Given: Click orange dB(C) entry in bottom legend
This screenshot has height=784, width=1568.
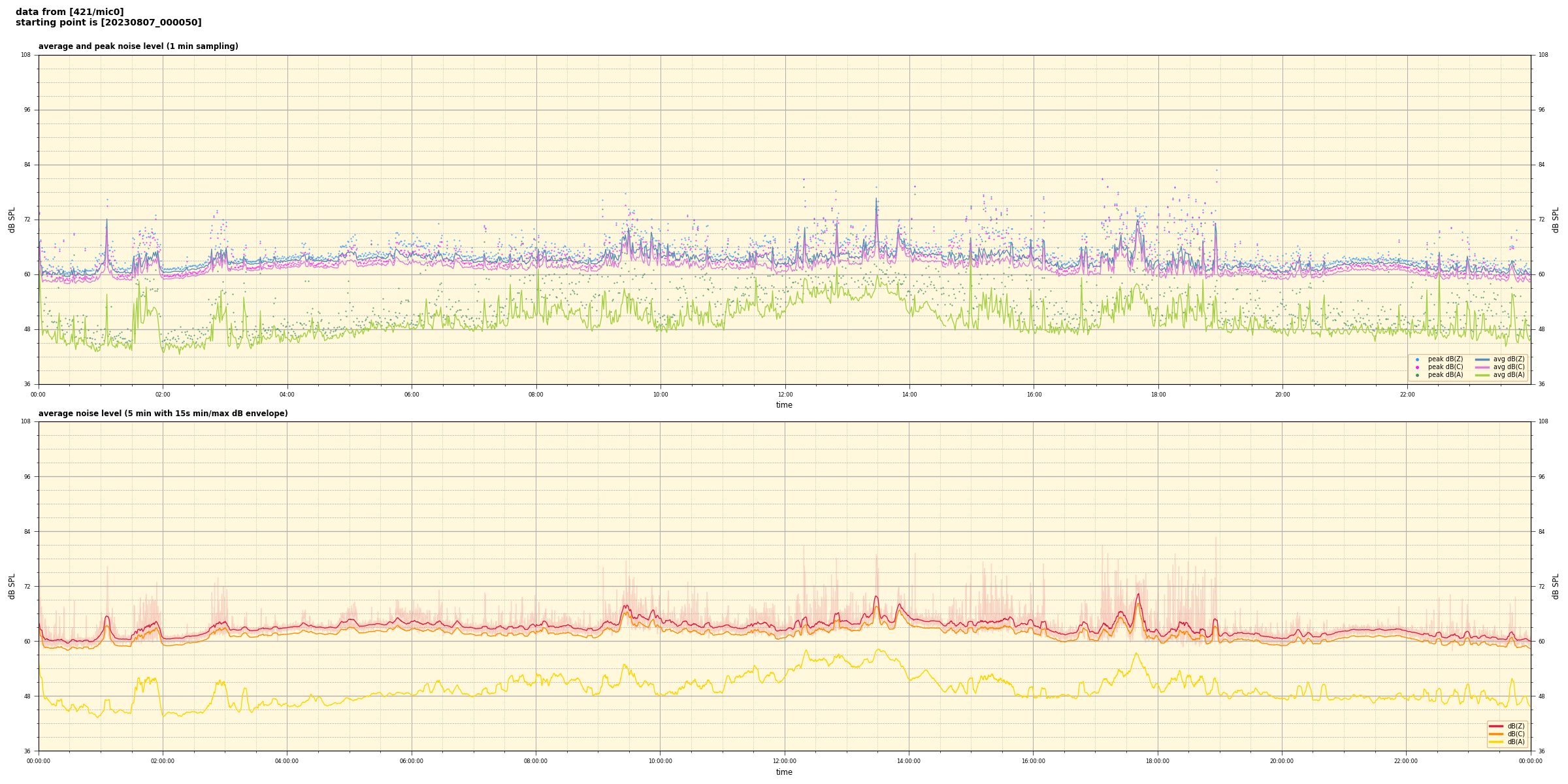Looking at the screenshot, I should pyautogui.click(x=1496, y=734).
